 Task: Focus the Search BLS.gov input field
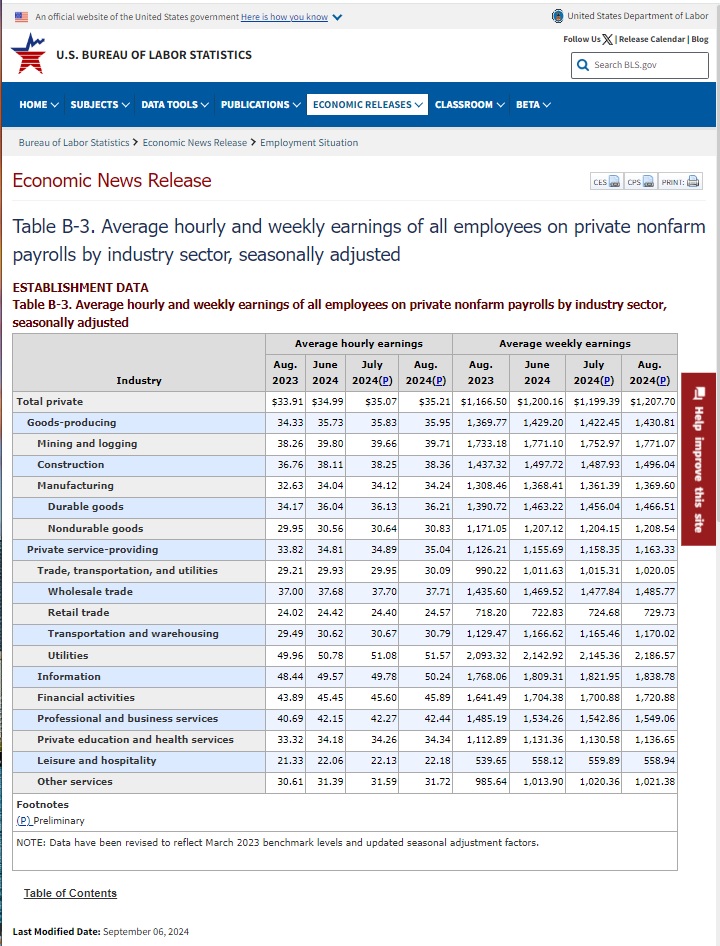point(650,65)
